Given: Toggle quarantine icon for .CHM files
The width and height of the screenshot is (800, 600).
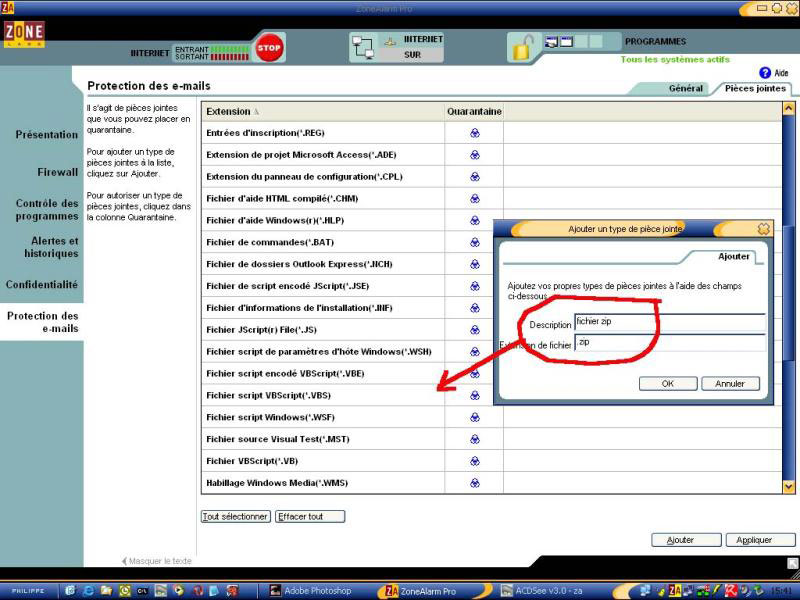Looking at the screenshot, I should (x=474, y=198).
